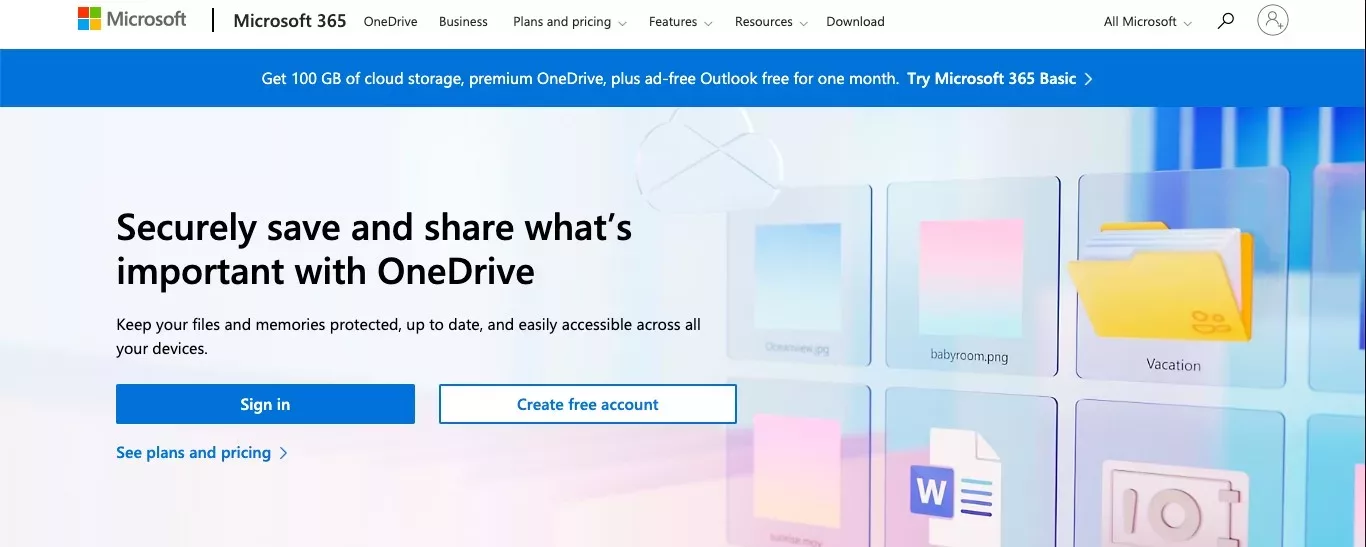
Task: Expand the Resources dropdown menu
Action: pos(771,22)
